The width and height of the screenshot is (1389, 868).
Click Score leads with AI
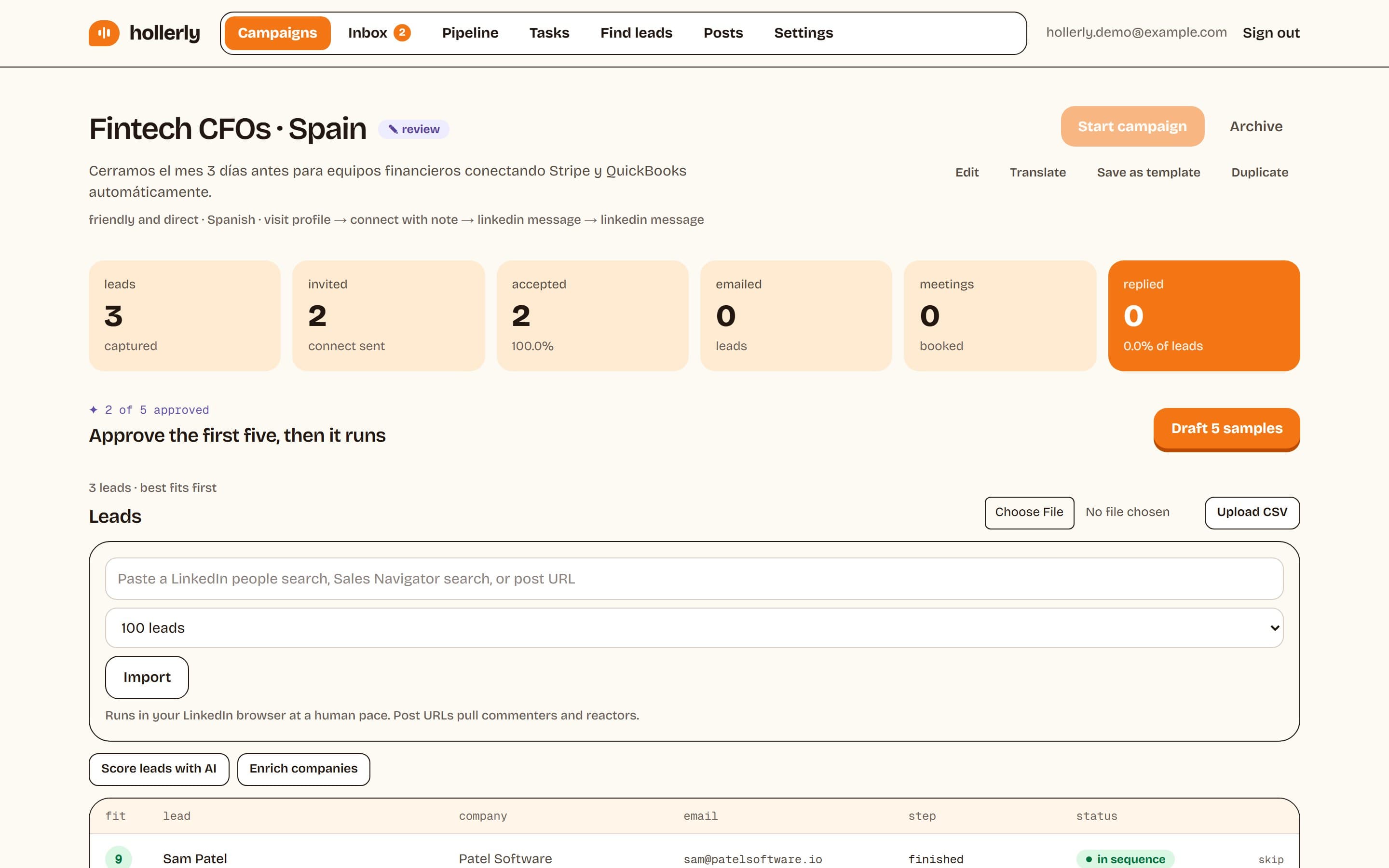point(158,769)
